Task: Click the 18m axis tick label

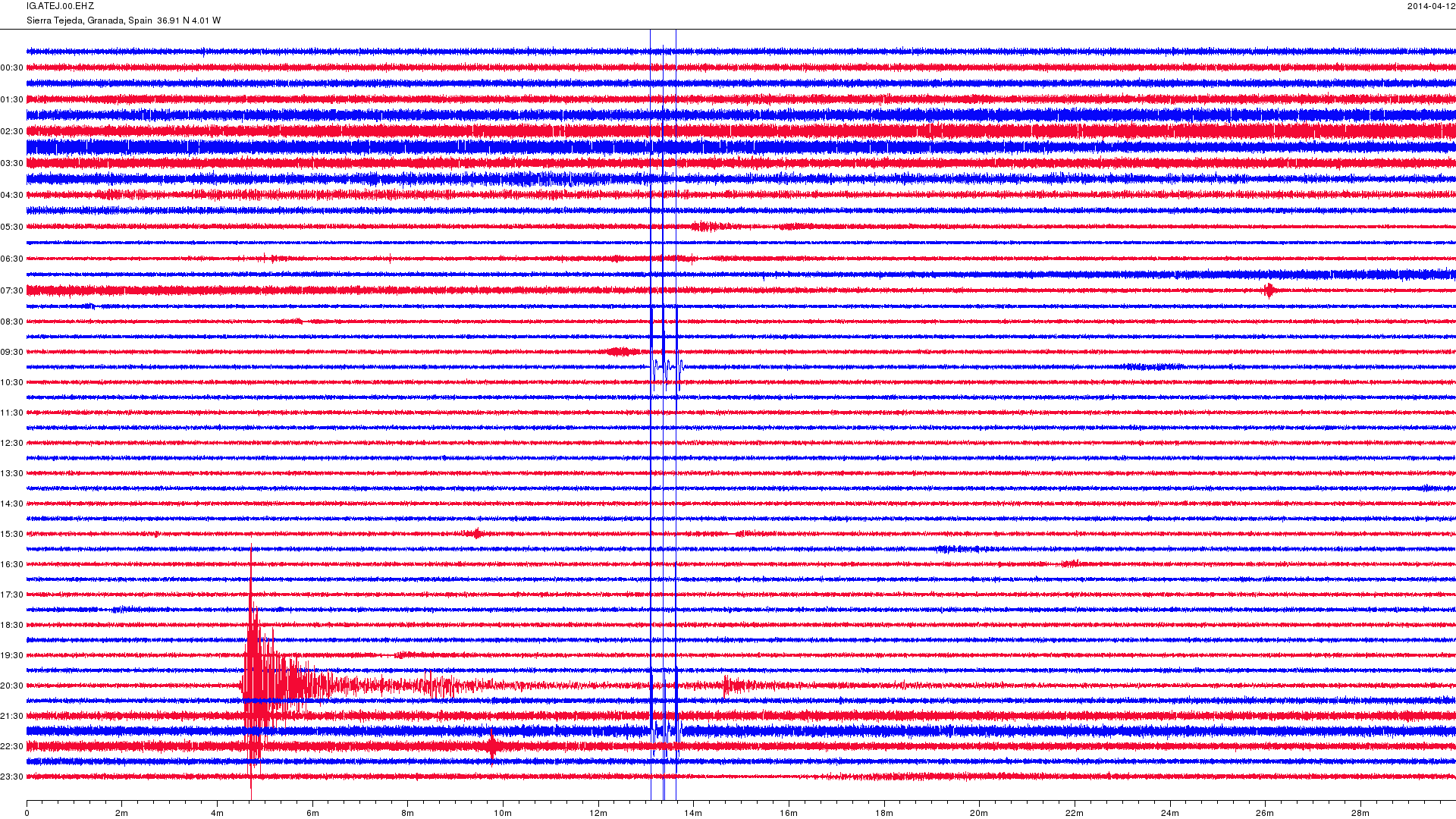Action: [x=884, y=813]
